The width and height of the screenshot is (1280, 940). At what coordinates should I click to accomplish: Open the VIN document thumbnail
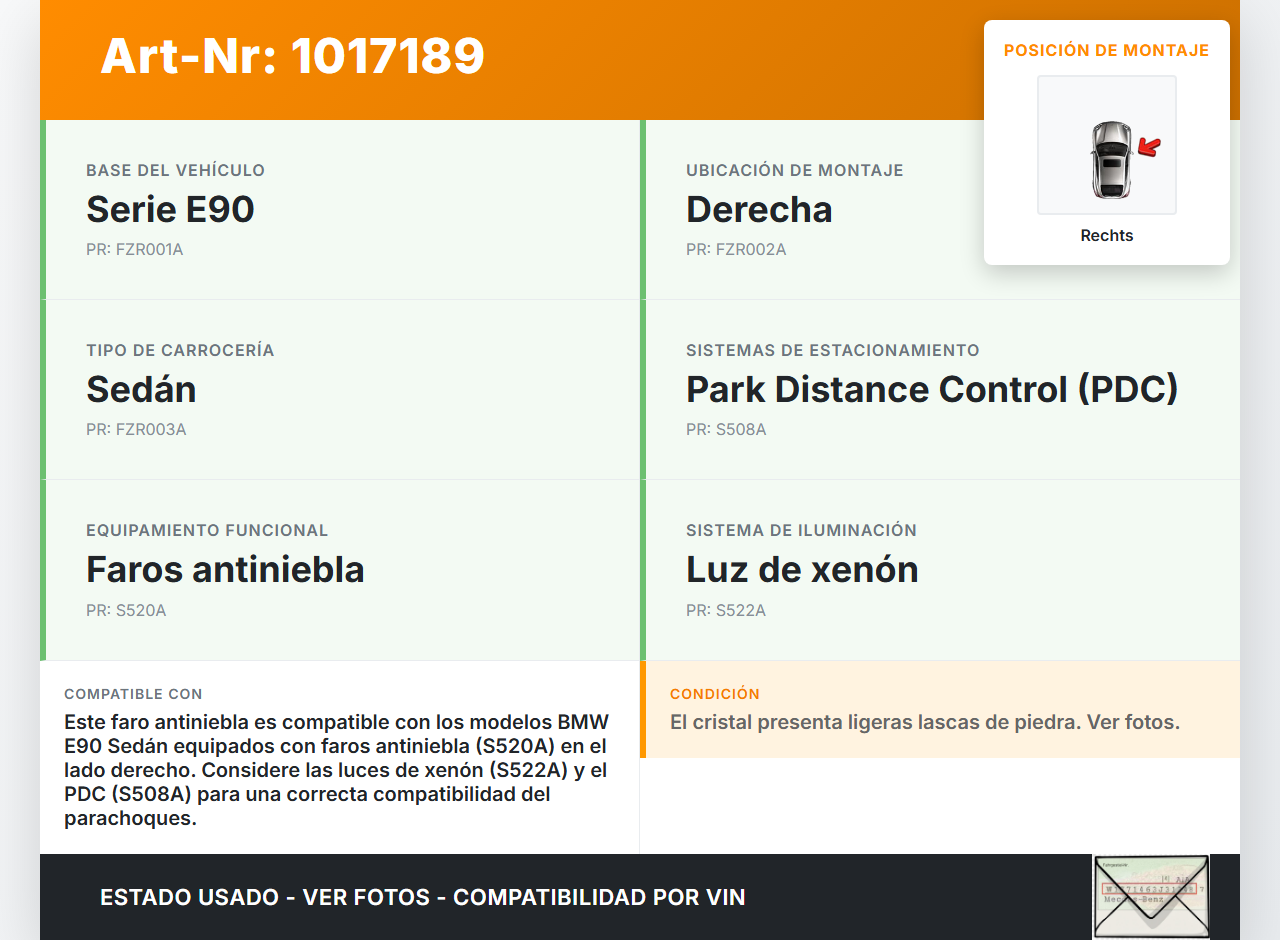[1151, 896]
